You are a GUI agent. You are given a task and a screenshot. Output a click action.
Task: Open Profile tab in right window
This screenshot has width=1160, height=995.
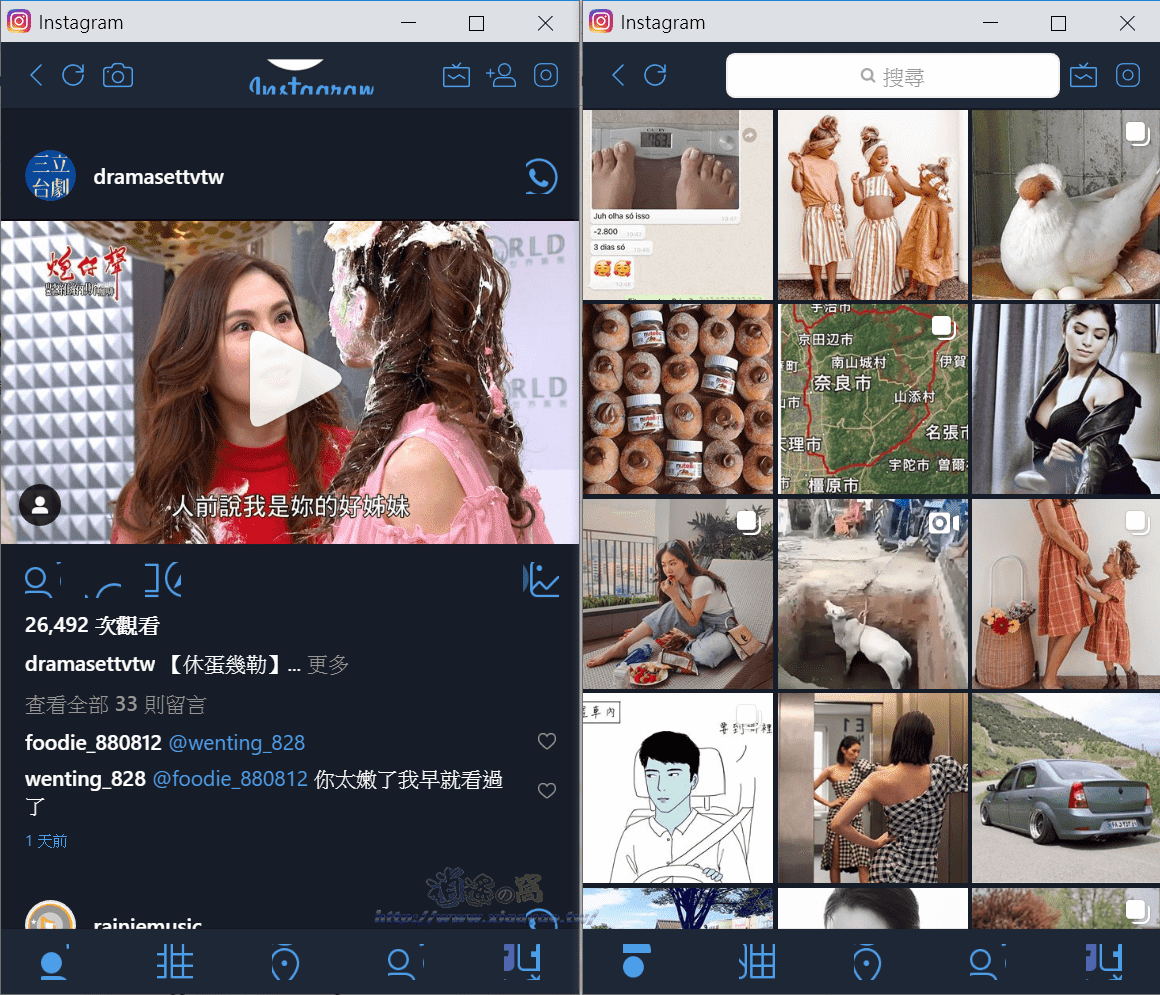pyautogui.click(x=1105, y=962)
